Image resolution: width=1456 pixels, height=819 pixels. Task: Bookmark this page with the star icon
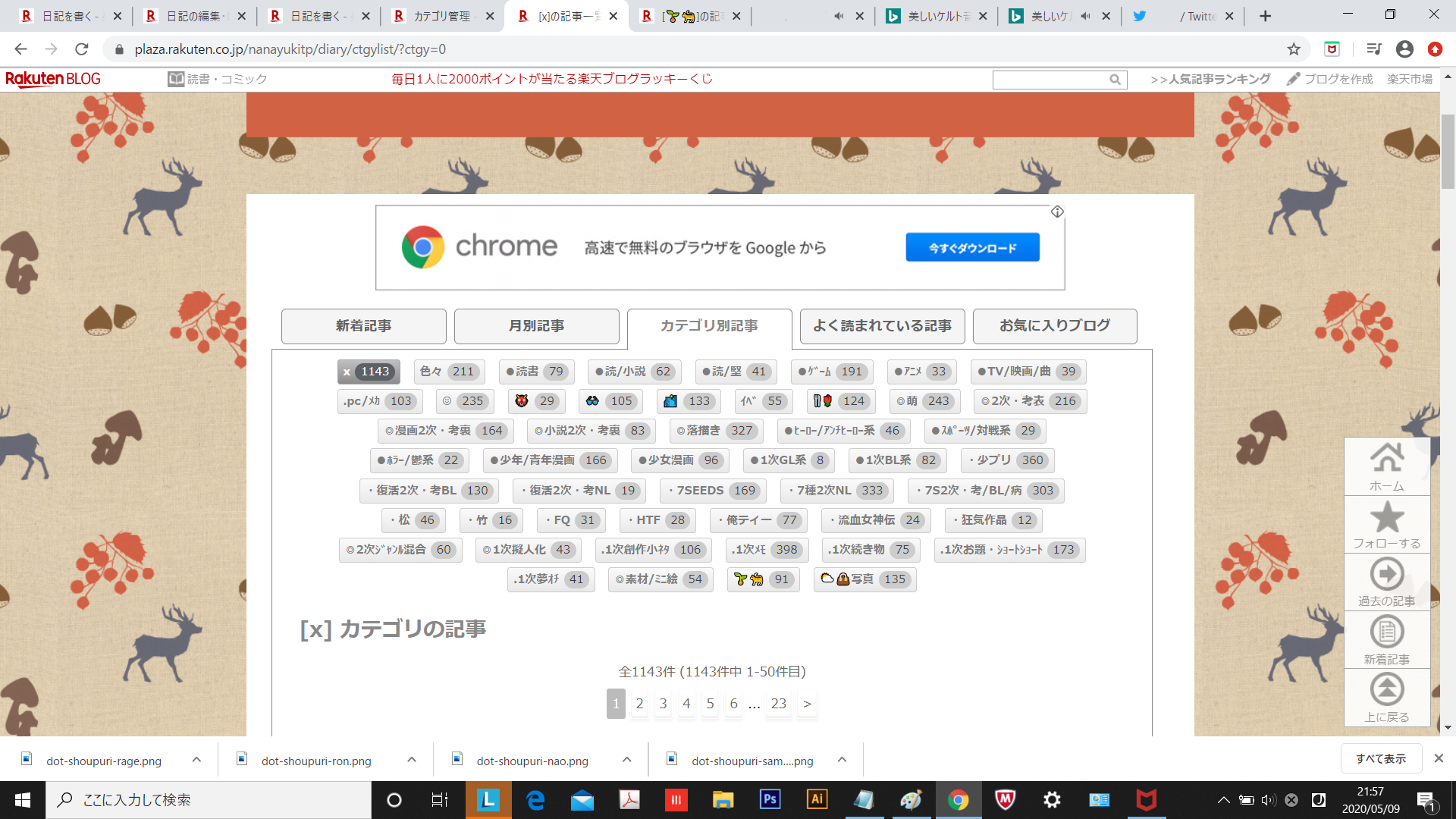point(1294,49)
